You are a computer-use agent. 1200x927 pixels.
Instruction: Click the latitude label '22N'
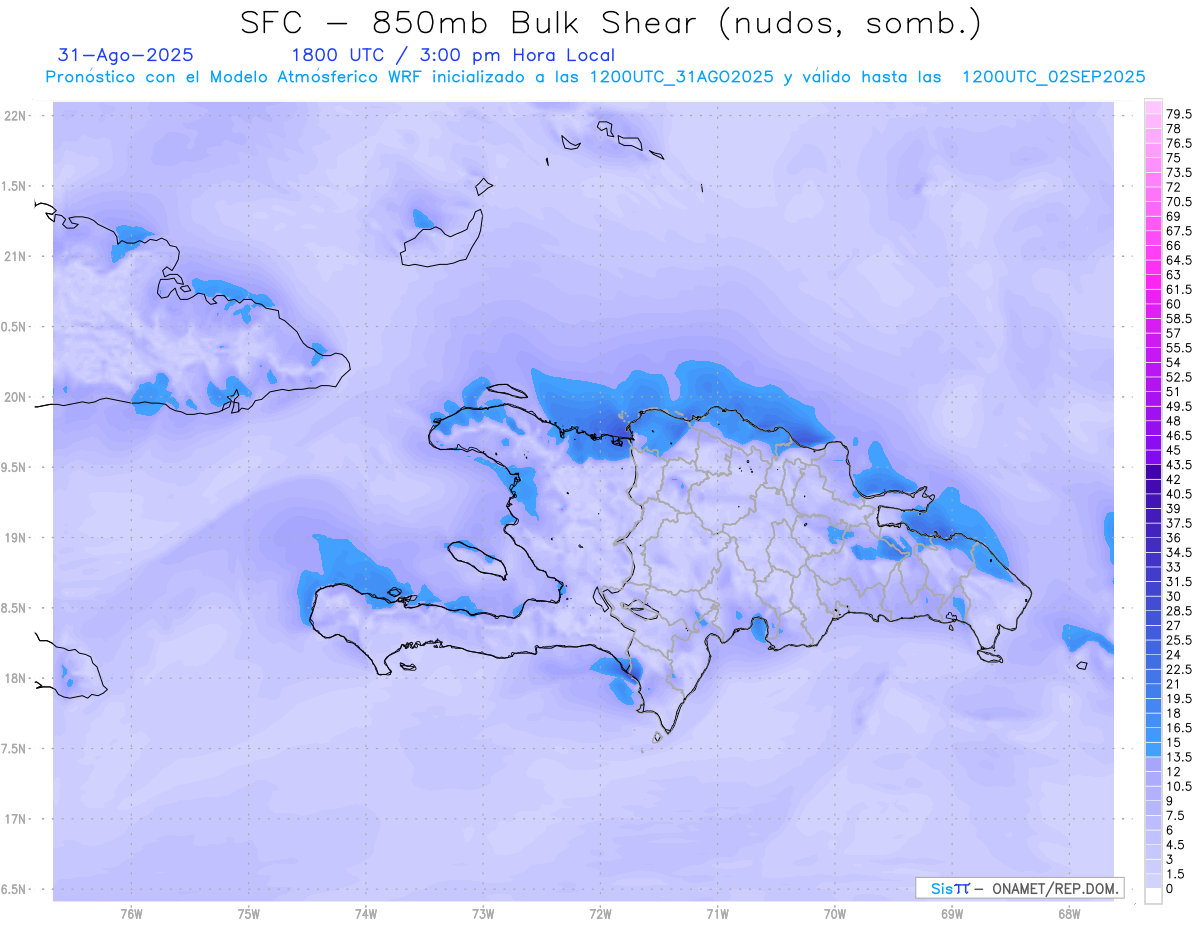pyautogui.click(x=17, y=116)
